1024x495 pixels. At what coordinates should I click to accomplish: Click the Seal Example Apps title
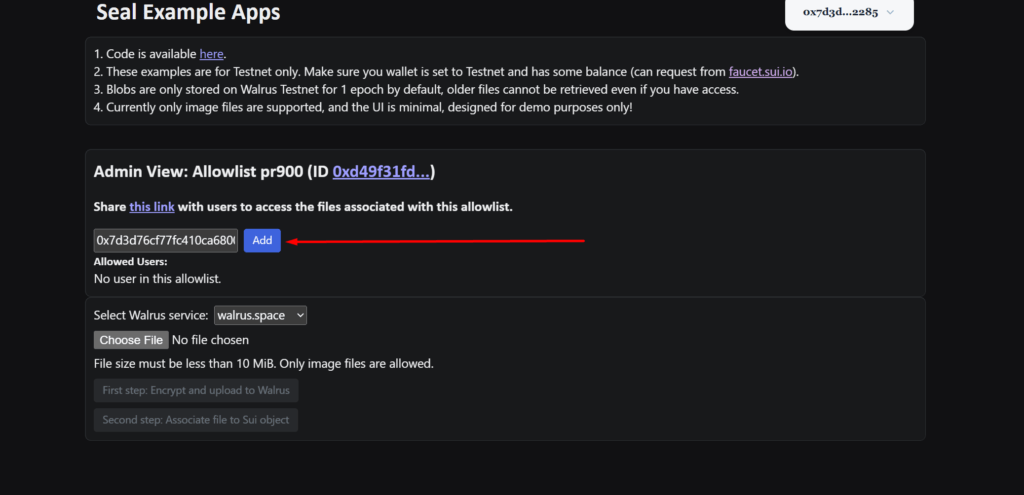click(x=188, y=12)
